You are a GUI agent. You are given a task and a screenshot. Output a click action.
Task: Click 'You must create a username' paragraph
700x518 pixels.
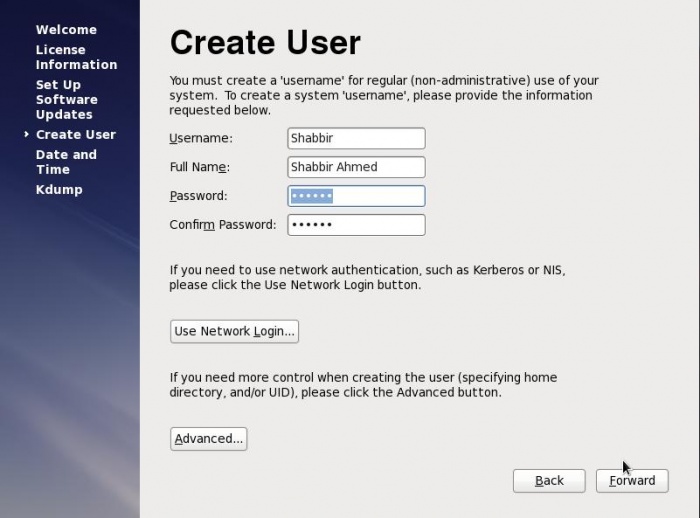tap(383, 95)
